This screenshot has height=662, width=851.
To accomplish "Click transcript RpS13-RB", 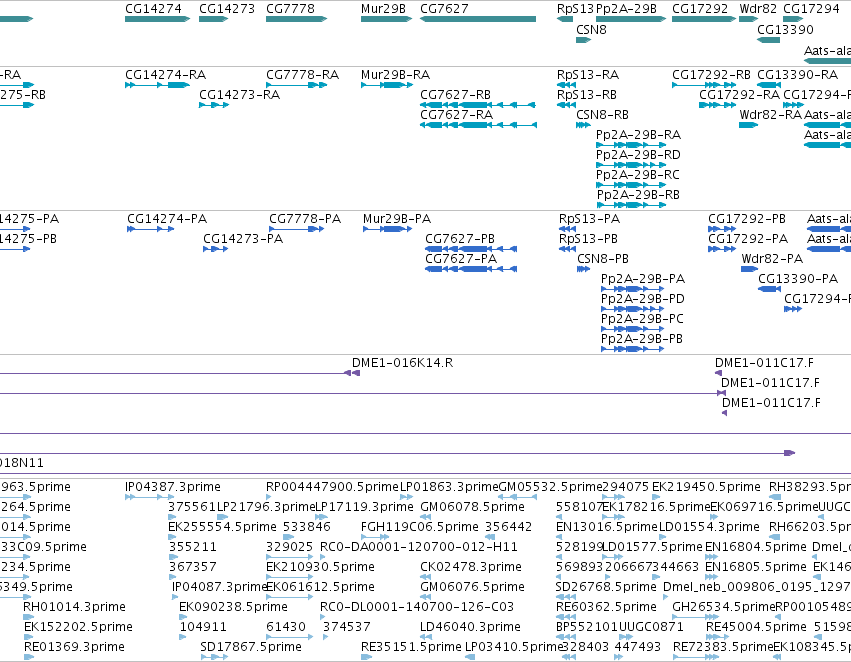I will [566, 105].
